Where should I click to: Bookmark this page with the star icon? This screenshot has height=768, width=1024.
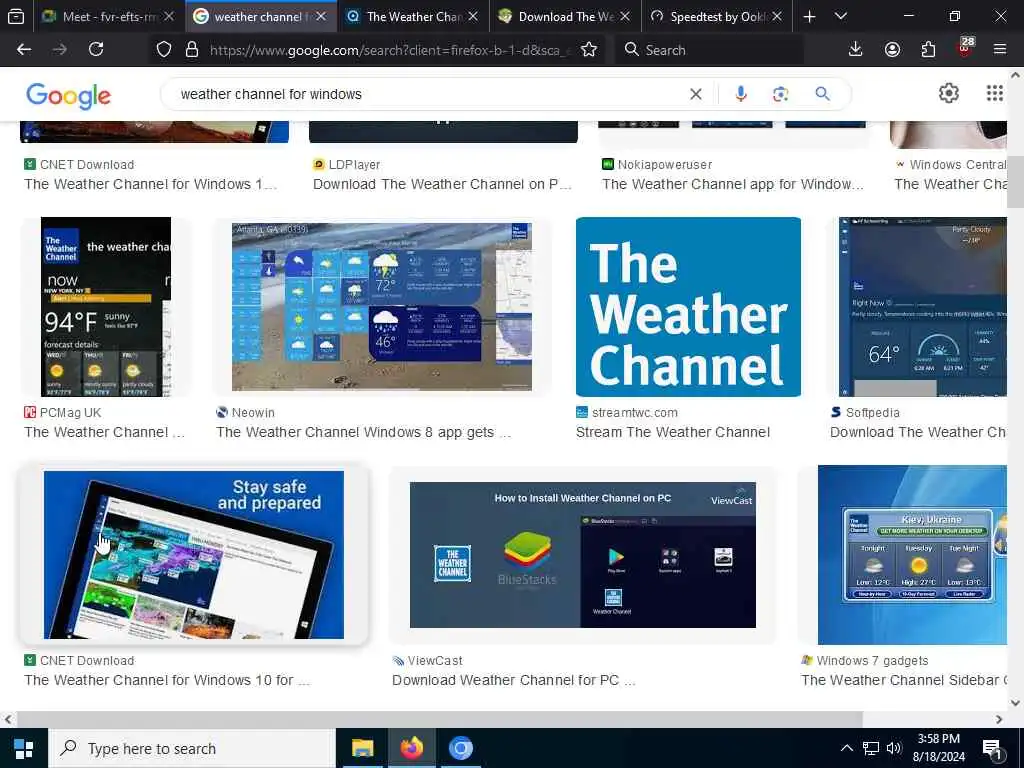point(589,50)
